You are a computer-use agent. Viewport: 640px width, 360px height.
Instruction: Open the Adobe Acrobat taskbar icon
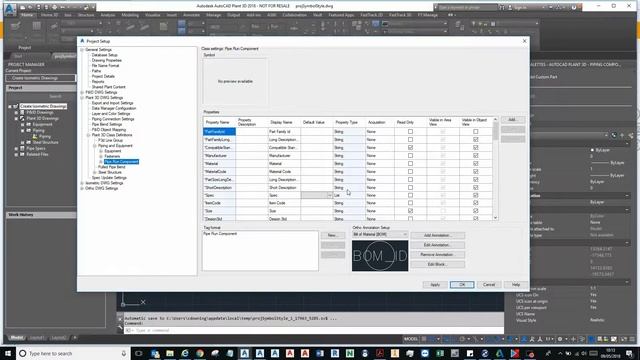tap(380, 353)
